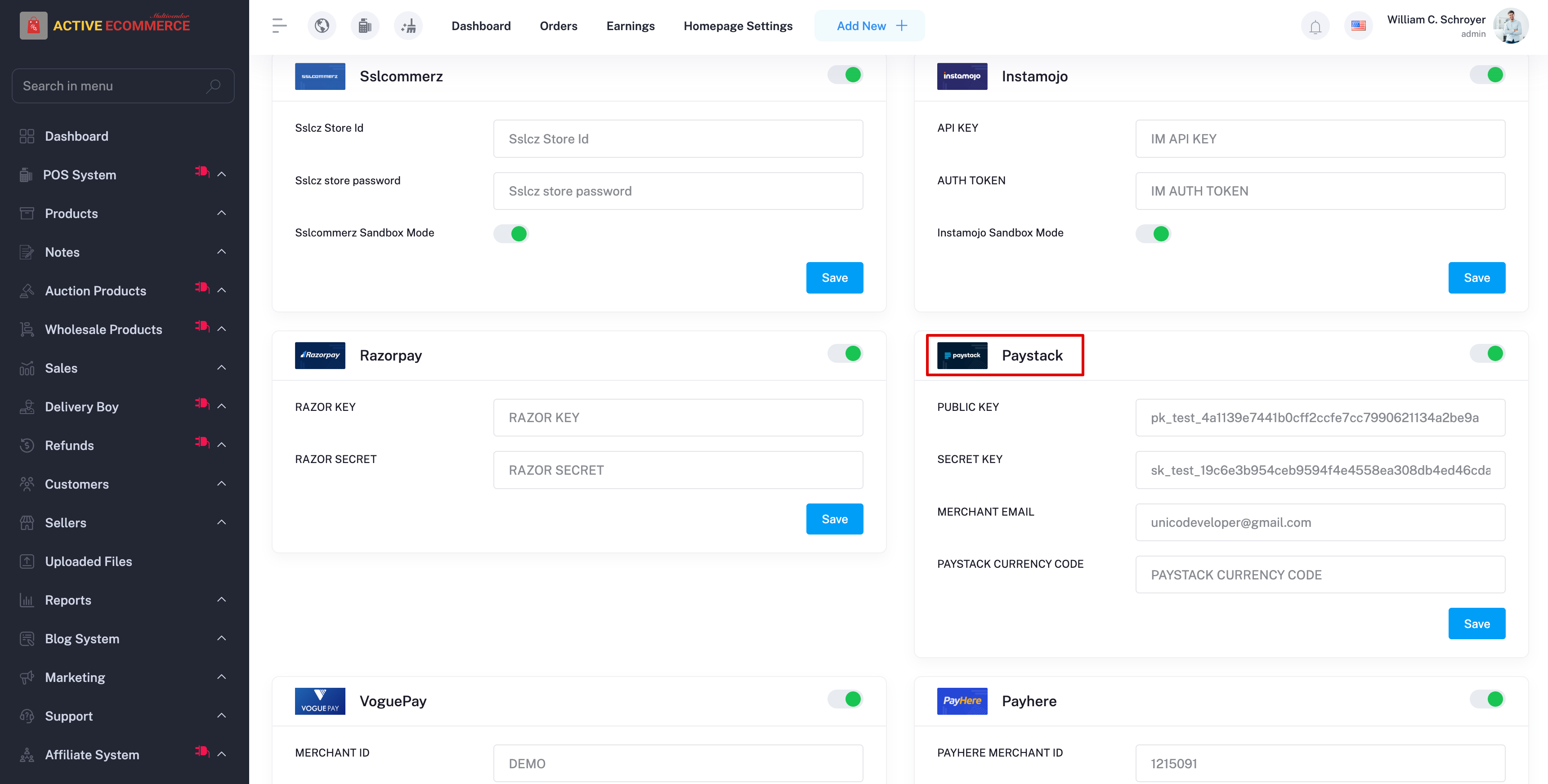Open Orders in the top navigation
Screen dimensions: 1548x784
tap(558, 26)
